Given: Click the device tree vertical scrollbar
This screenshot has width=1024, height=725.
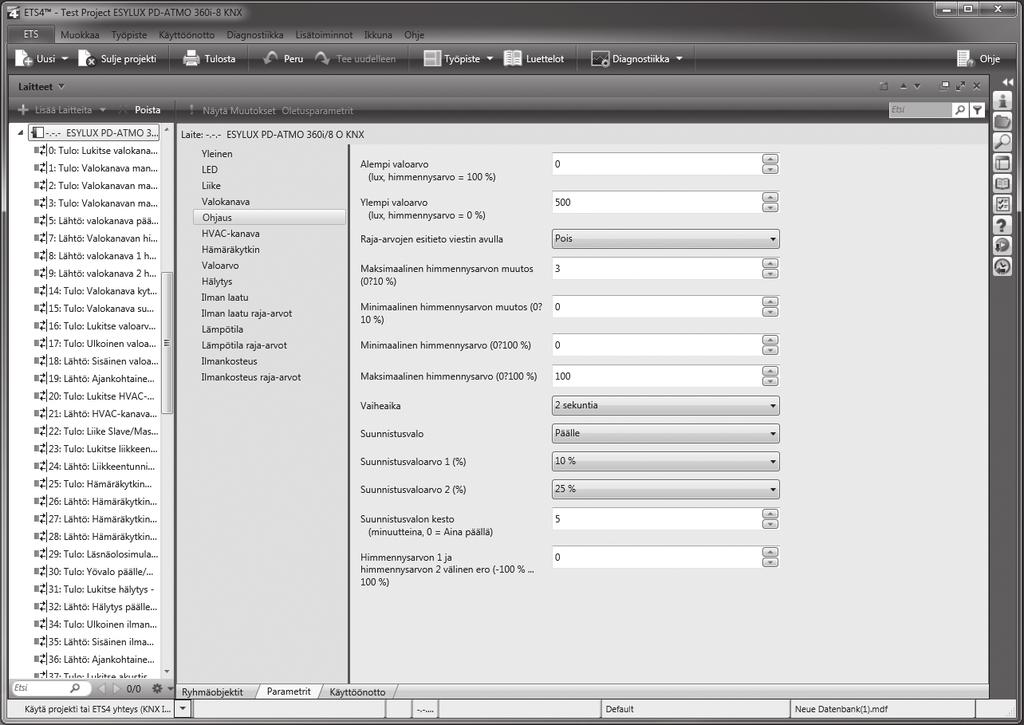Looking at the screenshot, I should [167, 342].
